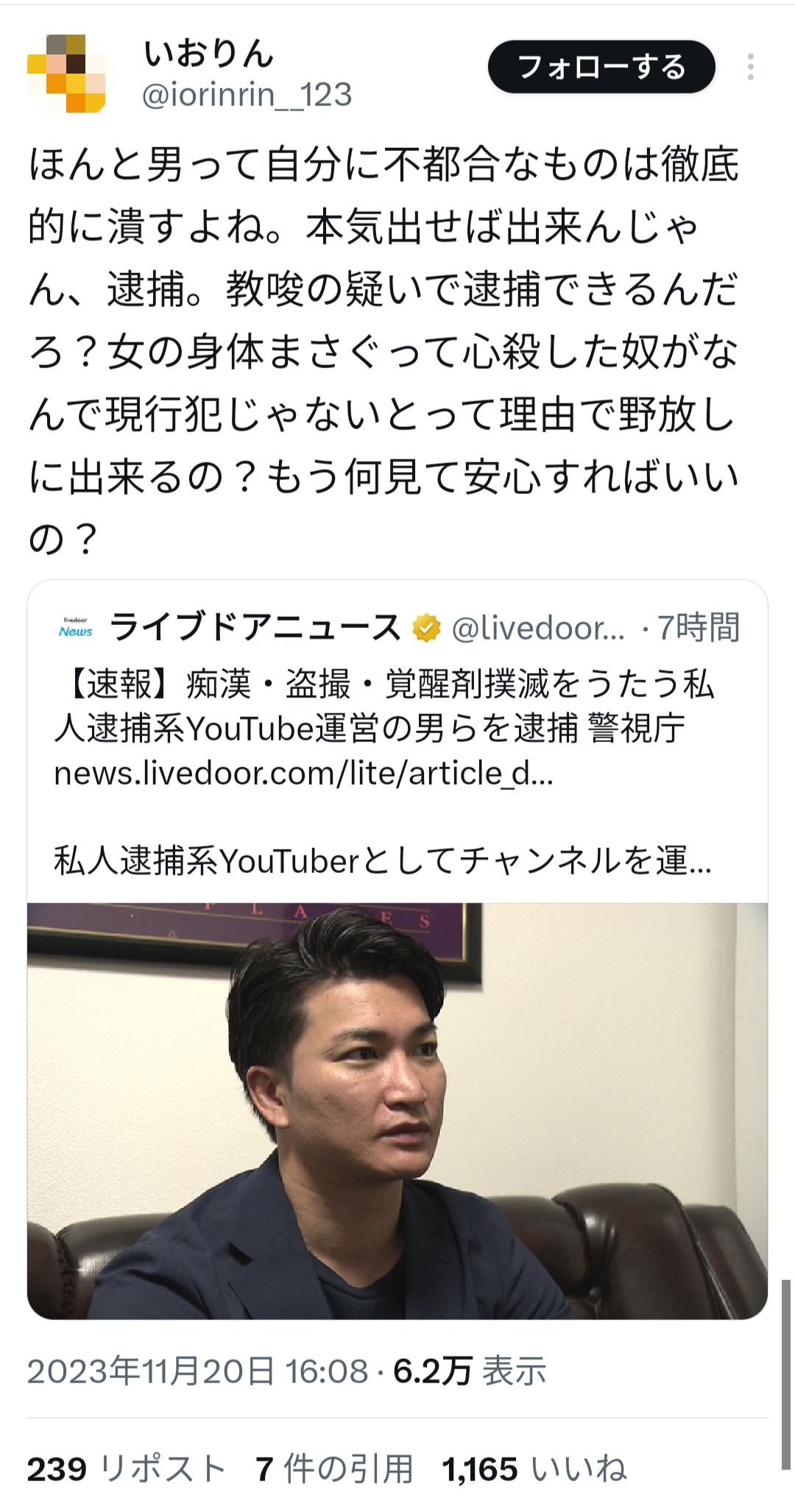Open the ライブドアニュース account name

coord(255,628)
